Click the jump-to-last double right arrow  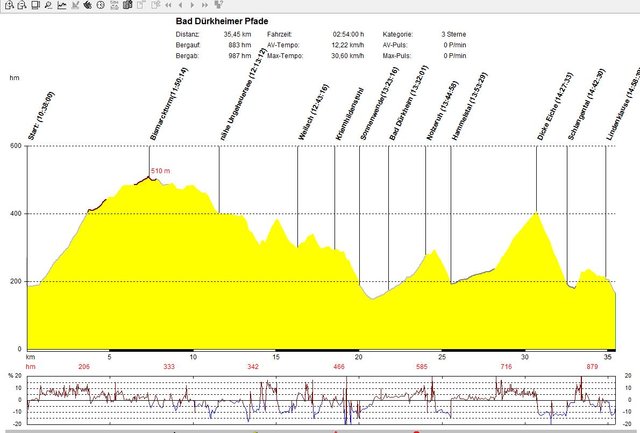(x=205, y=5)
